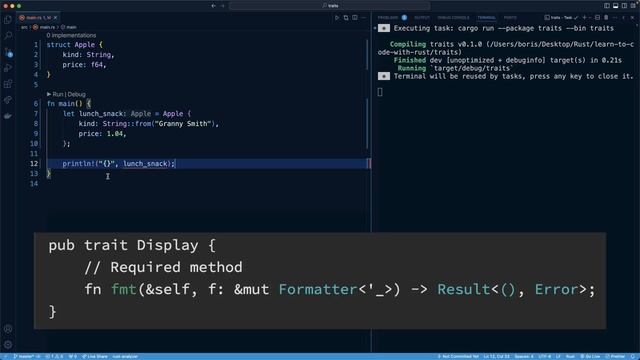Open the terminal panel more actions menu
The height and width of the screenshot is (360, 640).
(615, 18)
